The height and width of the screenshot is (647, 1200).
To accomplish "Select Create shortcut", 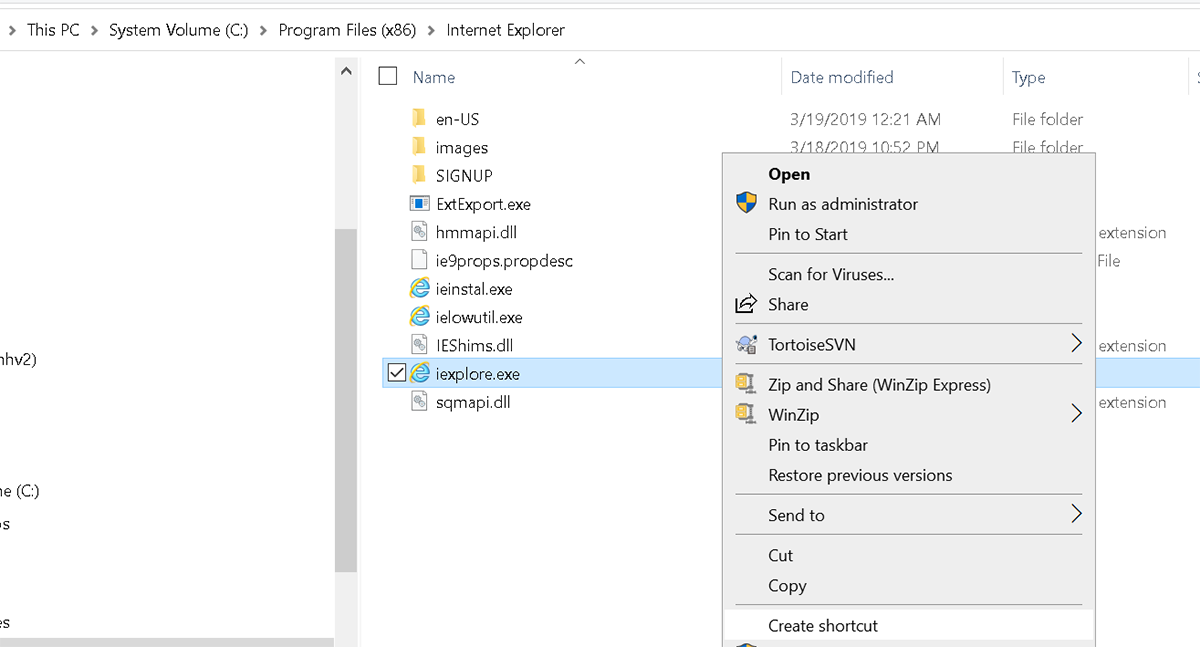I will coord(823,626).
